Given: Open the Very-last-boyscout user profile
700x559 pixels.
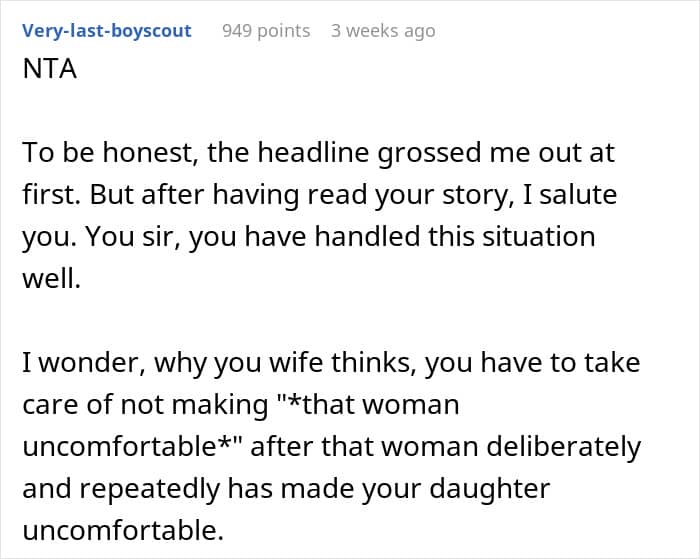Looking at the screenshot, I should [x=107, y=31].
